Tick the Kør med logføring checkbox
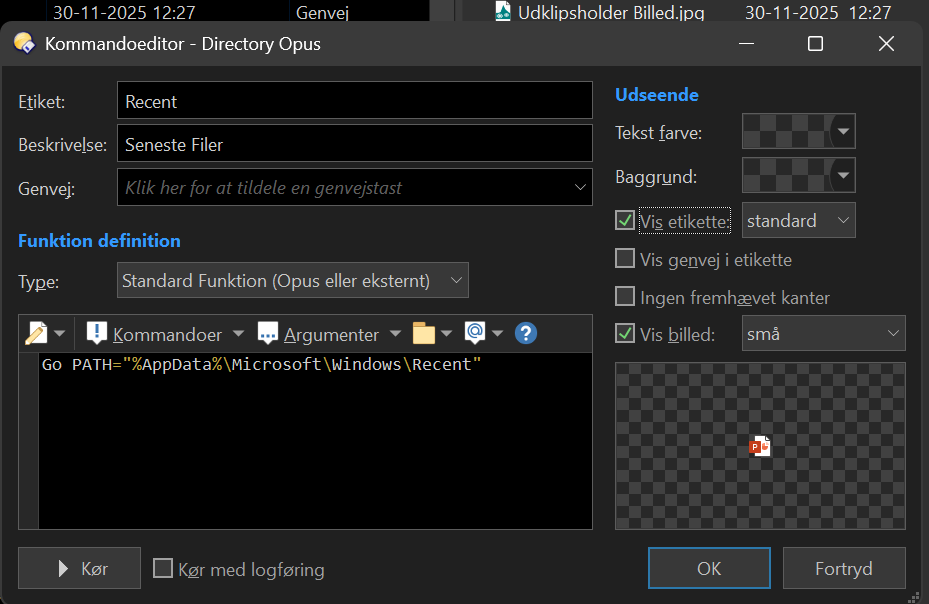Viewport: 929px width, 604px height. (x=163, y=570)
